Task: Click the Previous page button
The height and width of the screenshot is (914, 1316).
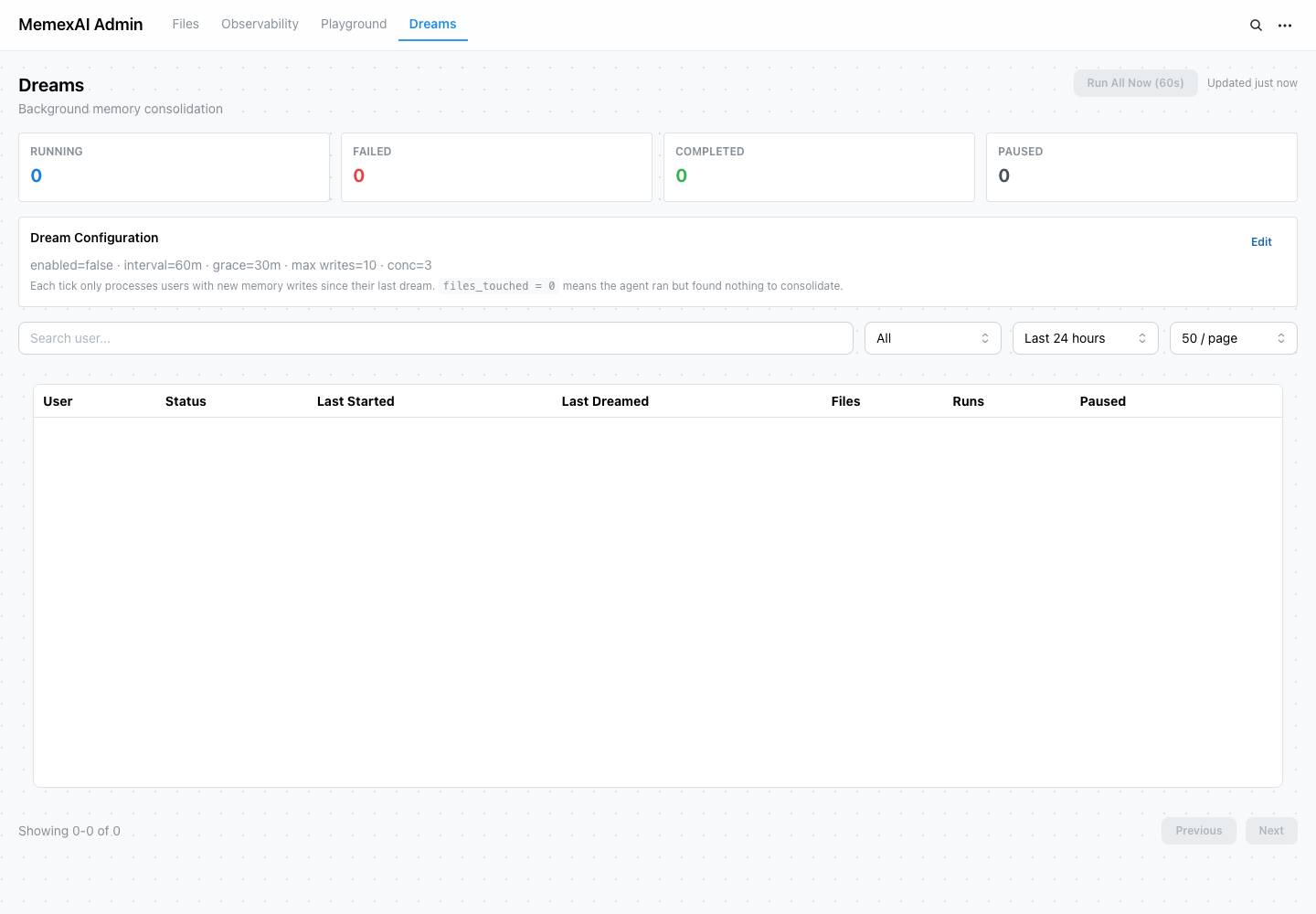Action: tap(1199, 831)
